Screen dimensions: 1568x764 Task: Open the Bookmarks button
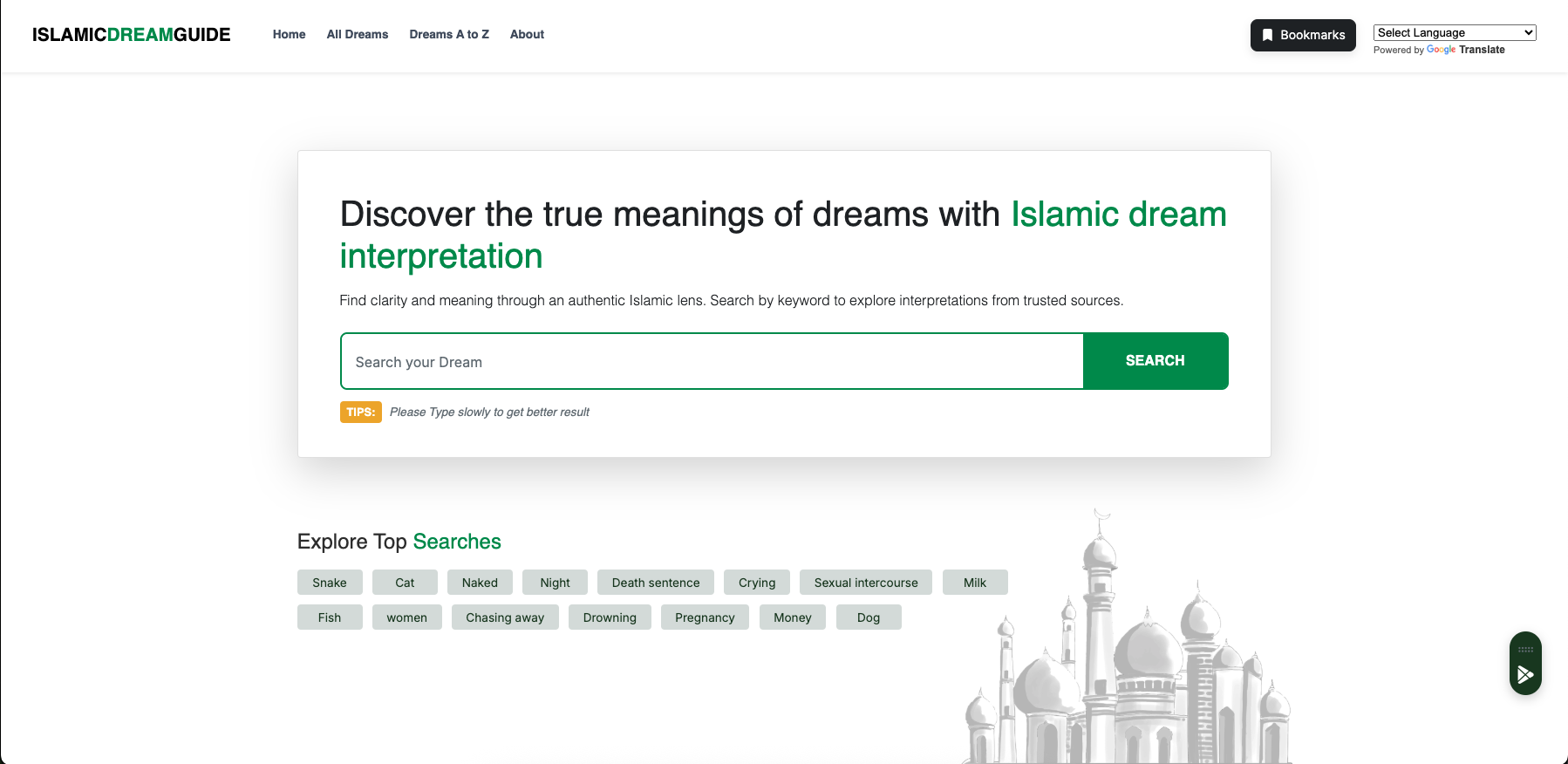1302,35
